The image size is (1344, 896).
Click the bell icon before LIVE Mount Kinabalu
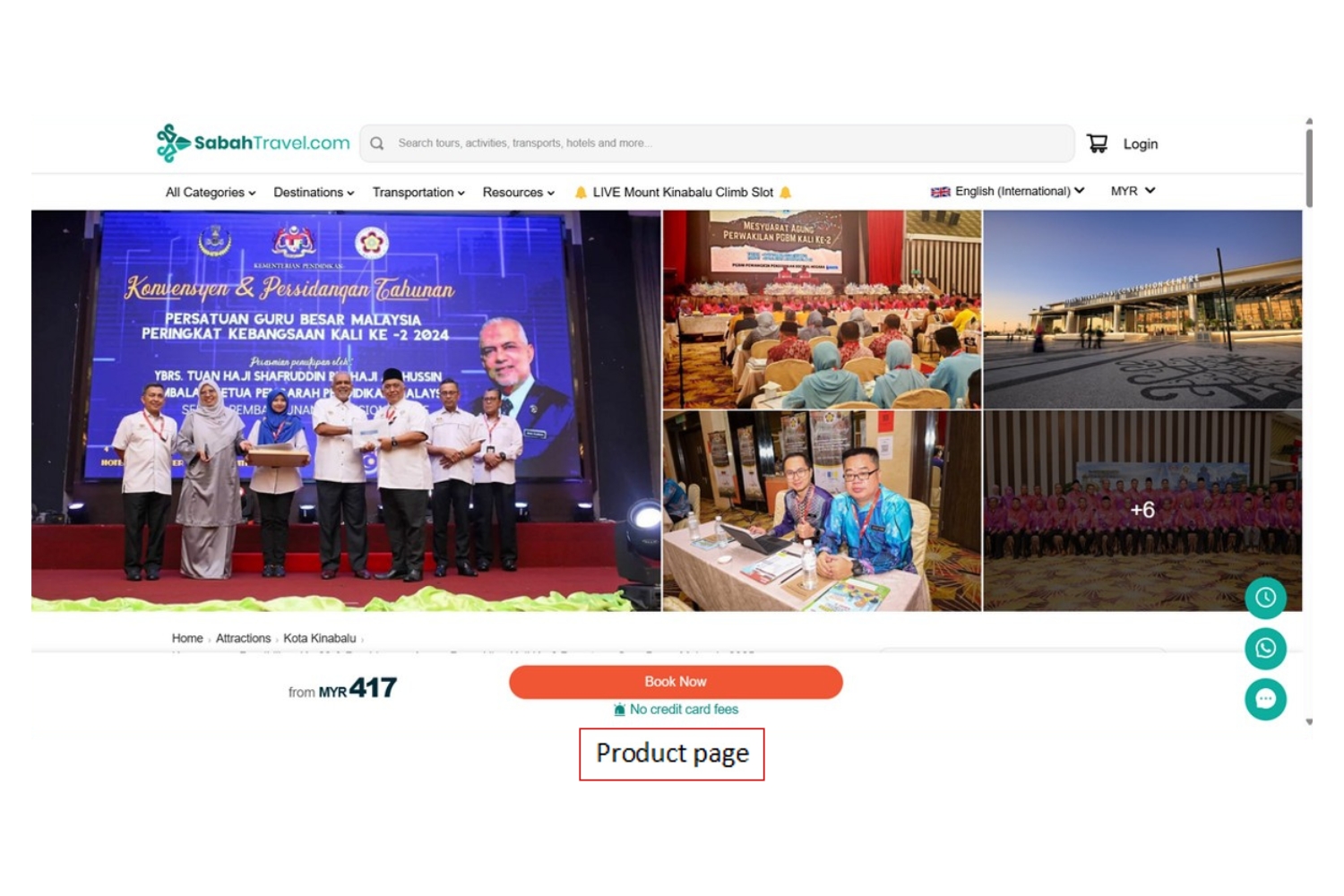581,193
